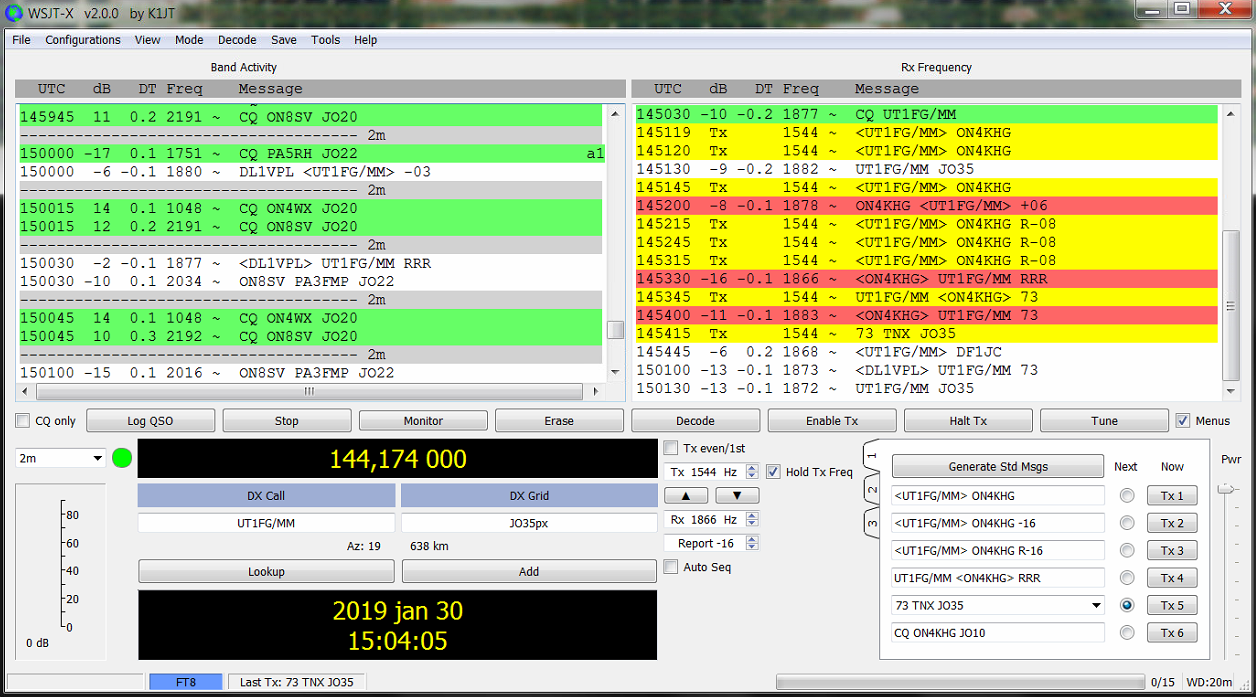
Task: Send the Tx 3 message now
Action: 1172,550
